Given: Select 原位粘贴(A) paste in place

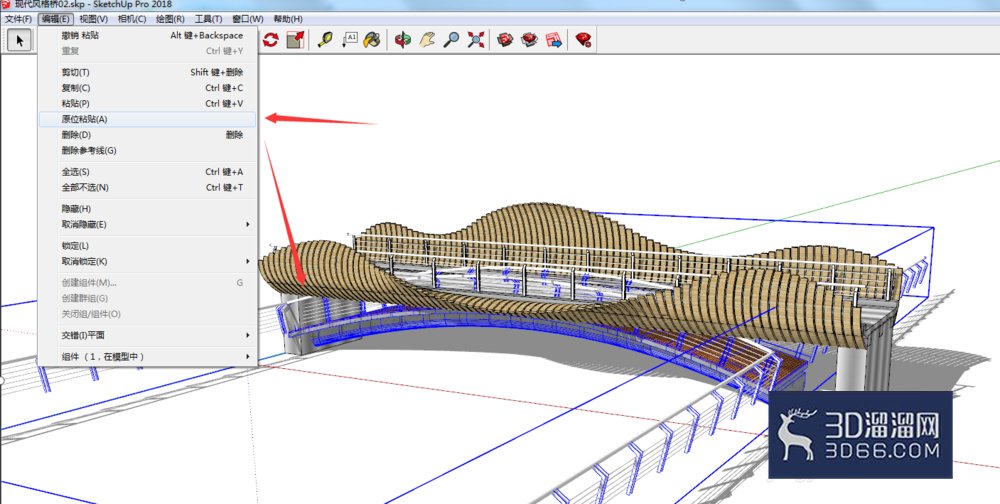Looking at the screenshot, I should point(148,119).
